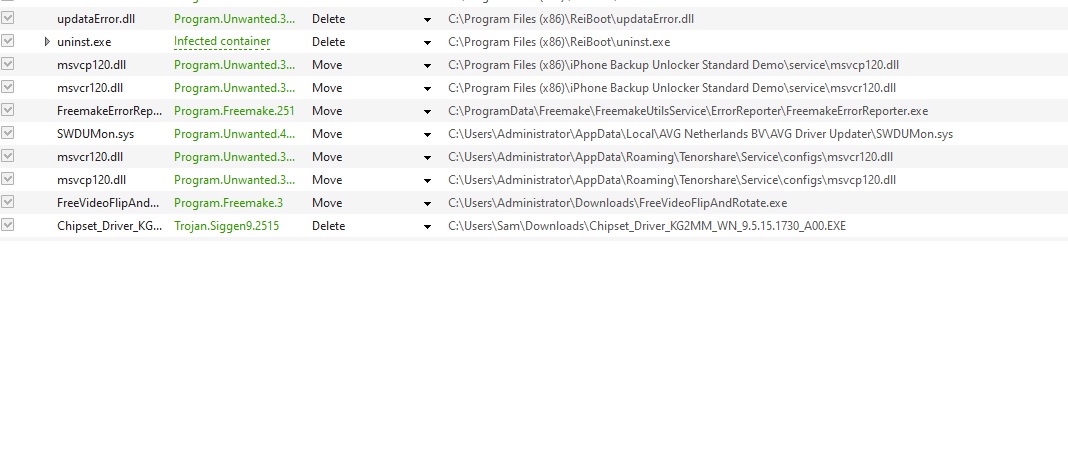
Task: Expand the uninst.exe infected container row
Action: tap(47, 42)
